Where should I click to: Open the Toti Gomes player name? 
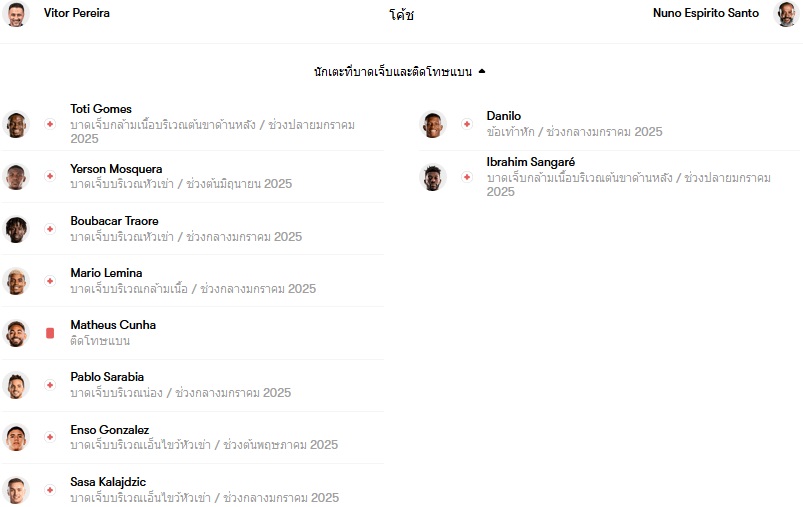(101, 109)
